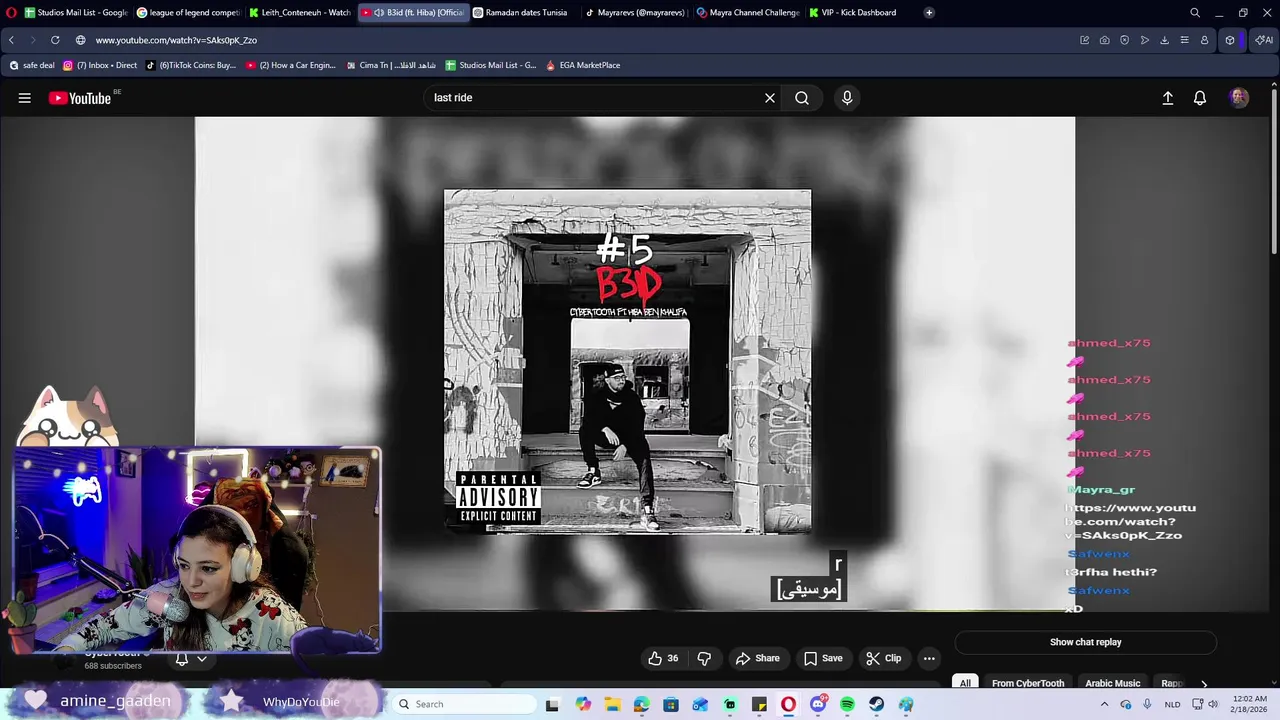Expand the subscription notification dropdown arrow

point(201,659)
